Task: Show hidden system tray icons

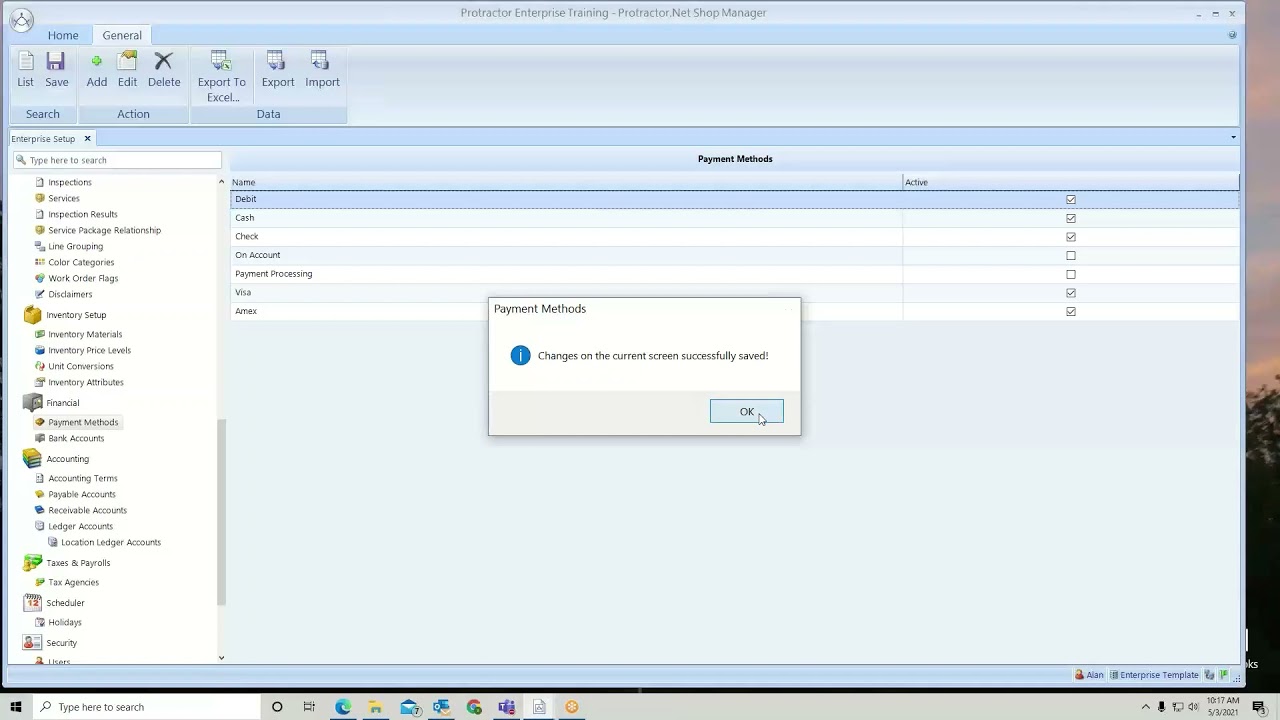Action: [x=1146, y=707]
